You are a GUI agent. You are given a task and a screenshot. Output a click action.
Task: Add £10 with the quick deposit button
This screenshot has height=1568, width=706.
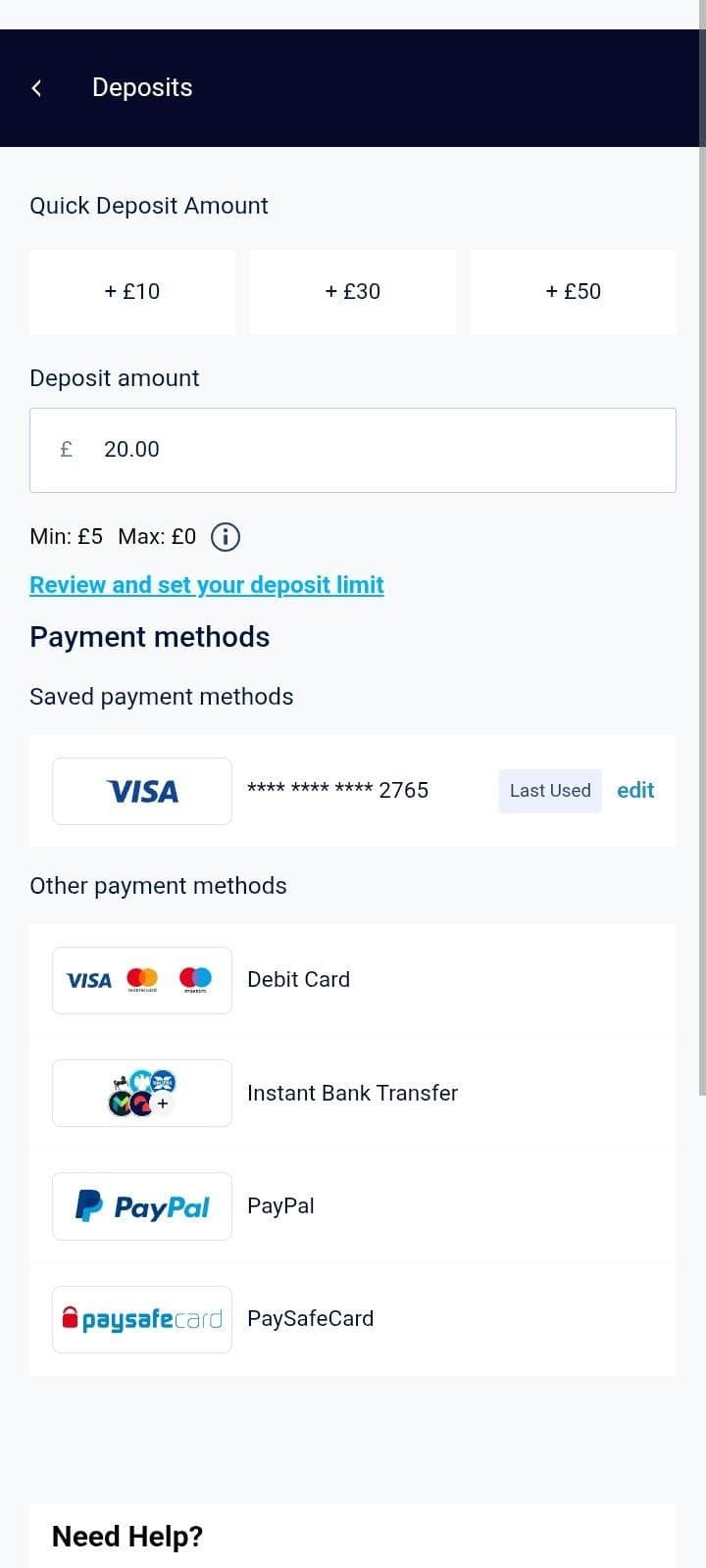[132, 291]
